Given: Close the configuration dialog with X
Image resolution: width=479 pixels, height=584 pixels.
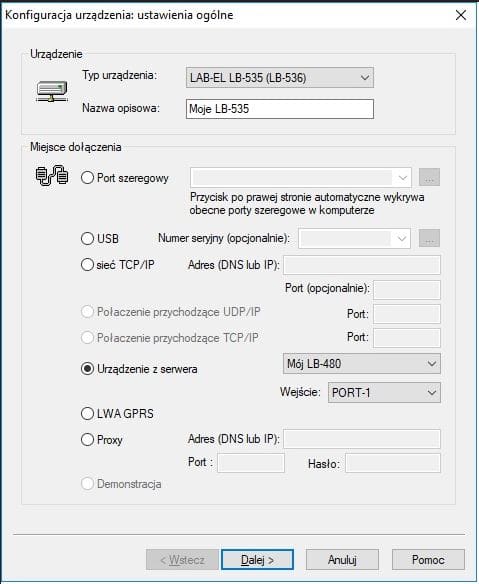Looking at the screenshot, I should 461,15.
